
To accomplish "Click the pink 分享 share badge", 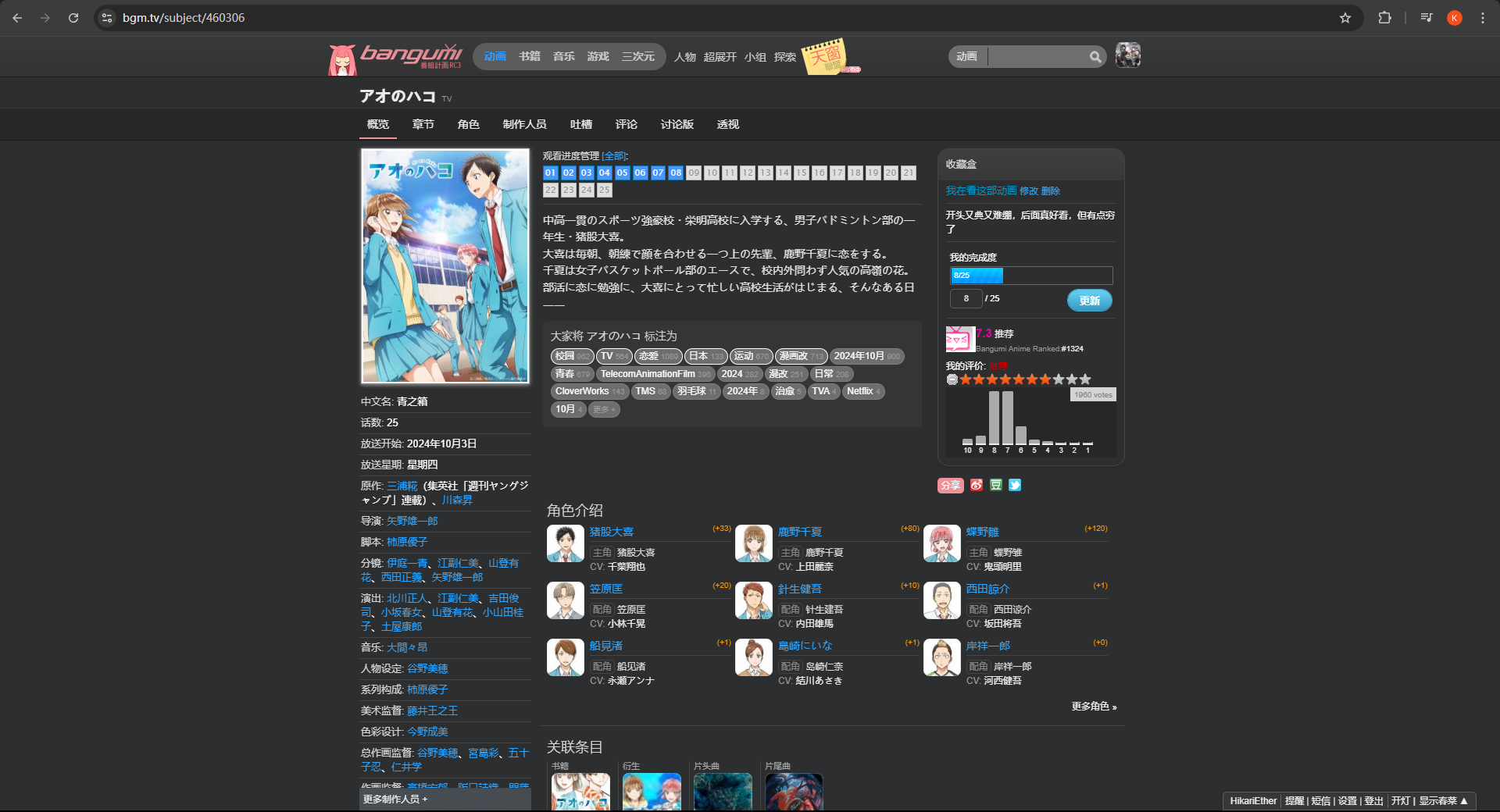I will (951, 485).
